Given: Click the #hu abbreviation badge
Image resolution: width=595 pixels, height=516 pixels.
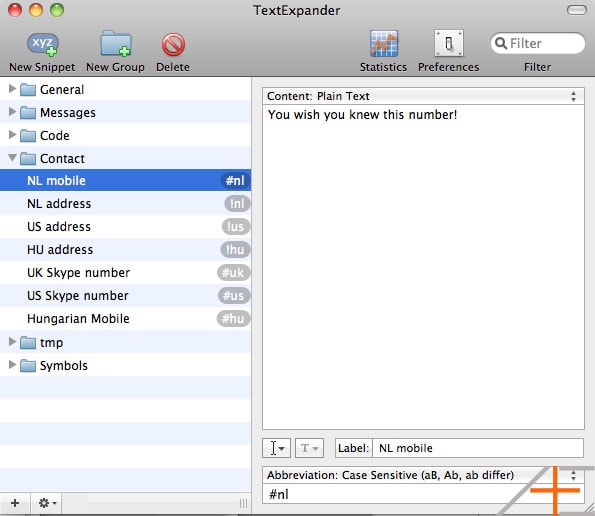Looking at the screenshot, I should pos(233,319).
